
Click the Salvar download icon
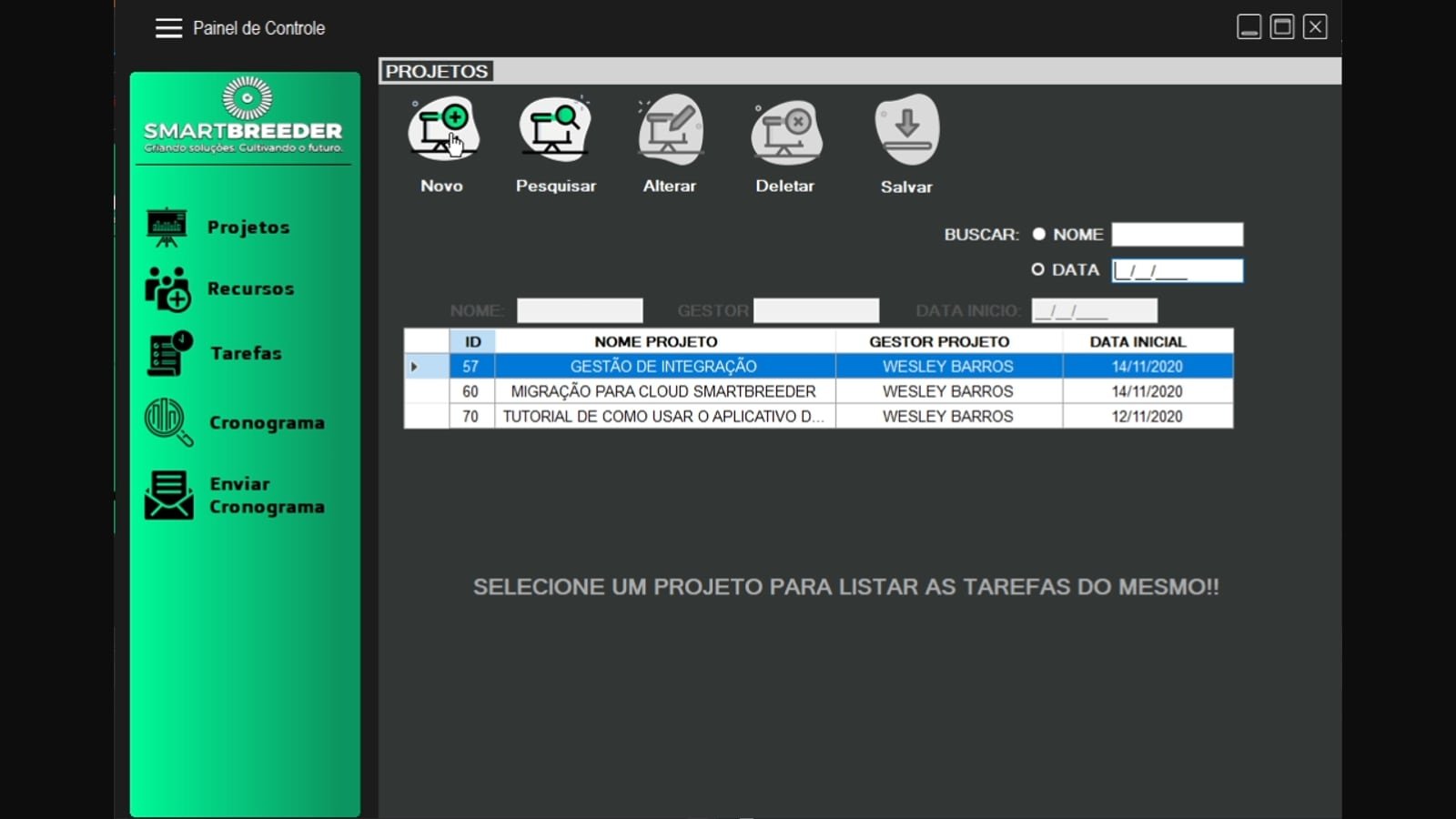click(907, 130)
